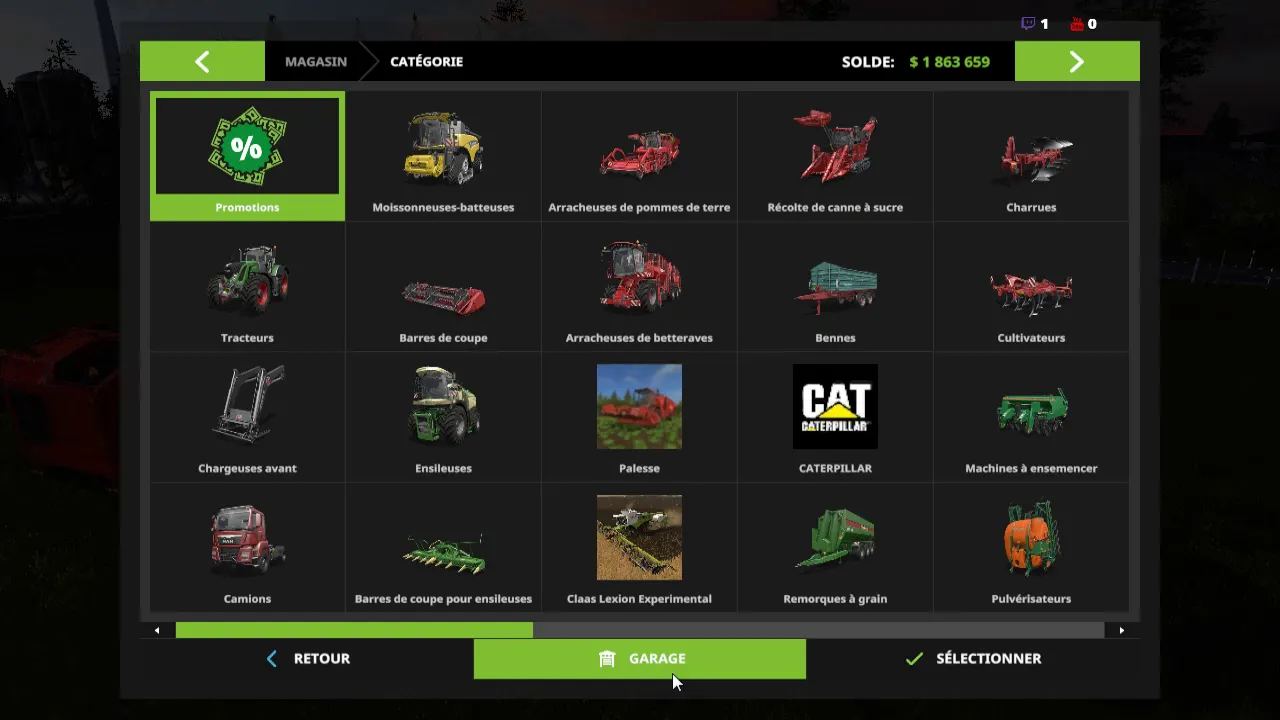The height and width of the screenshot is (720, 1280).
Task: Go to previous page with left chevron
Action: pyautogui.click(x=202, y=61)
